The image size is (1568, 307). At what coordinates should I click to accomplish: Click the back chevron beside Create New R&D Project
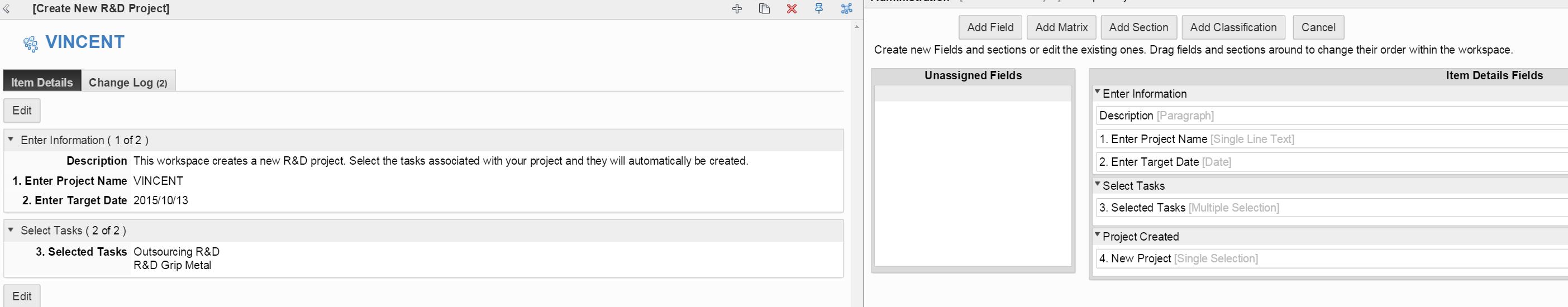[x=7, y=9]
